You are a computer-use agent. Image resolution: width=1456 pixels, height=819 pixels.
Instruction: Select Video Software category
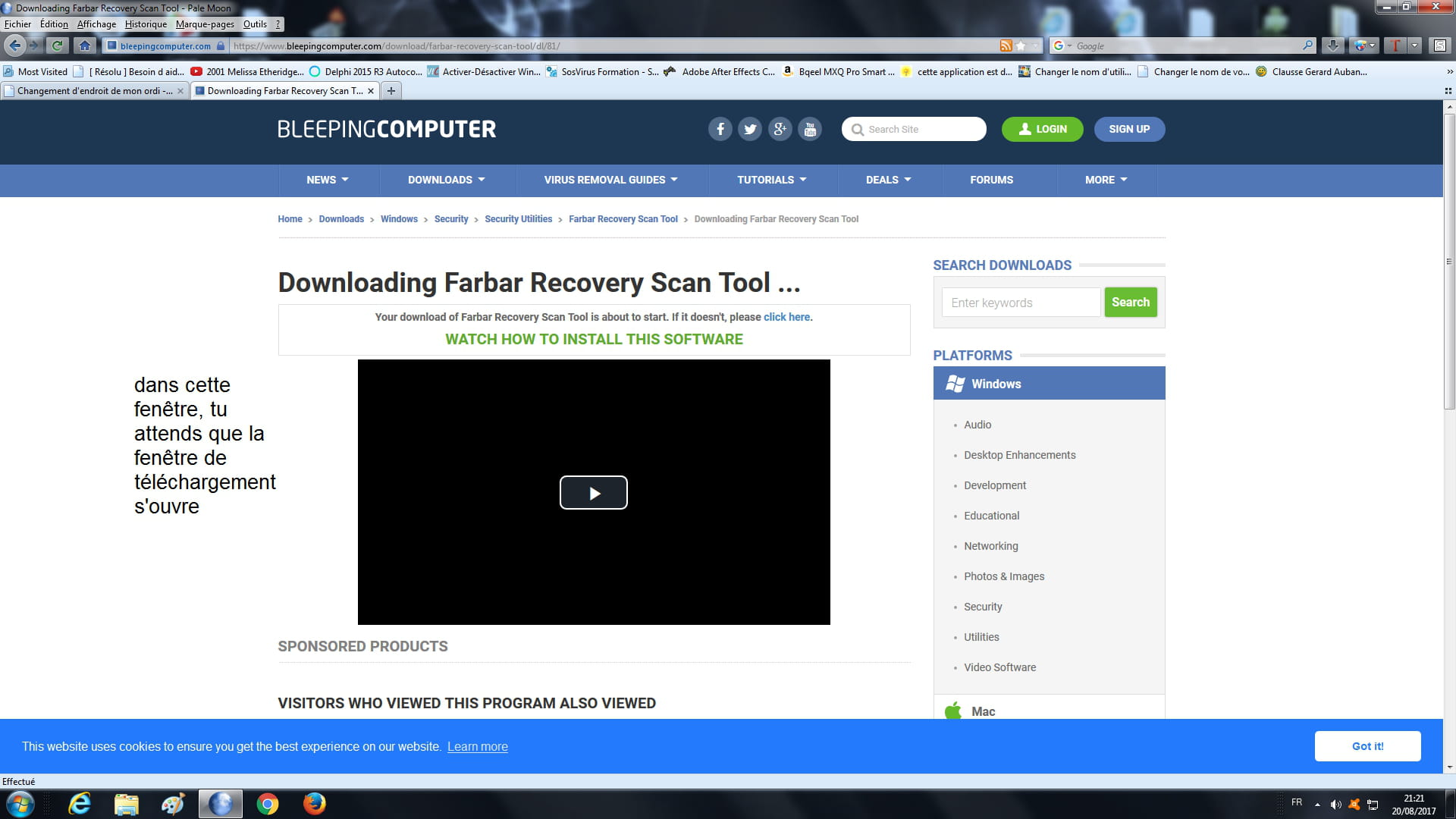tap(999, 667)
